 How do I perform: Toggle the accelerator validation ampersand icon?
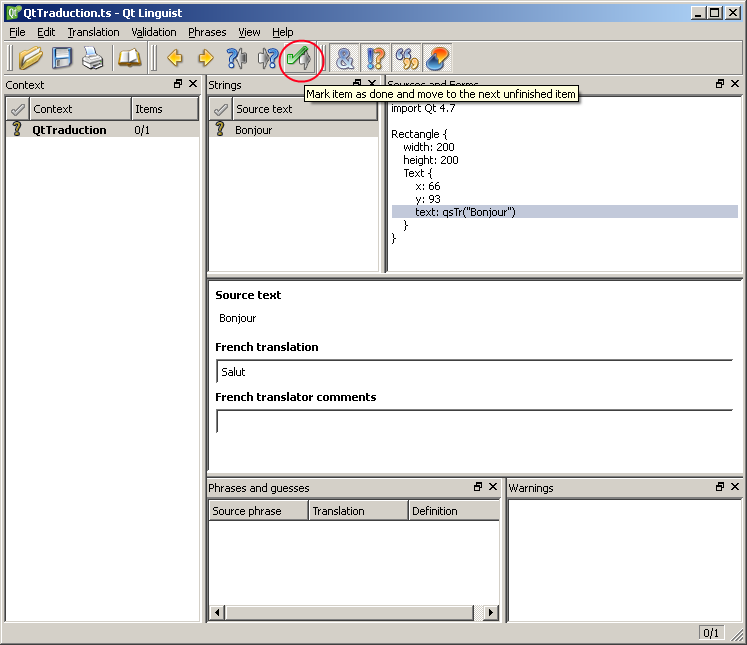point(345,59)
